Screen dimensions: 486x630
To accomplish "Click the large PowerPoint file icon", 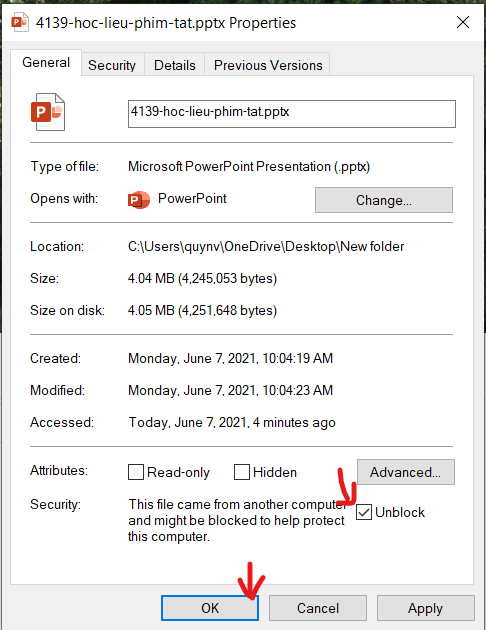I will click(48, 112).
